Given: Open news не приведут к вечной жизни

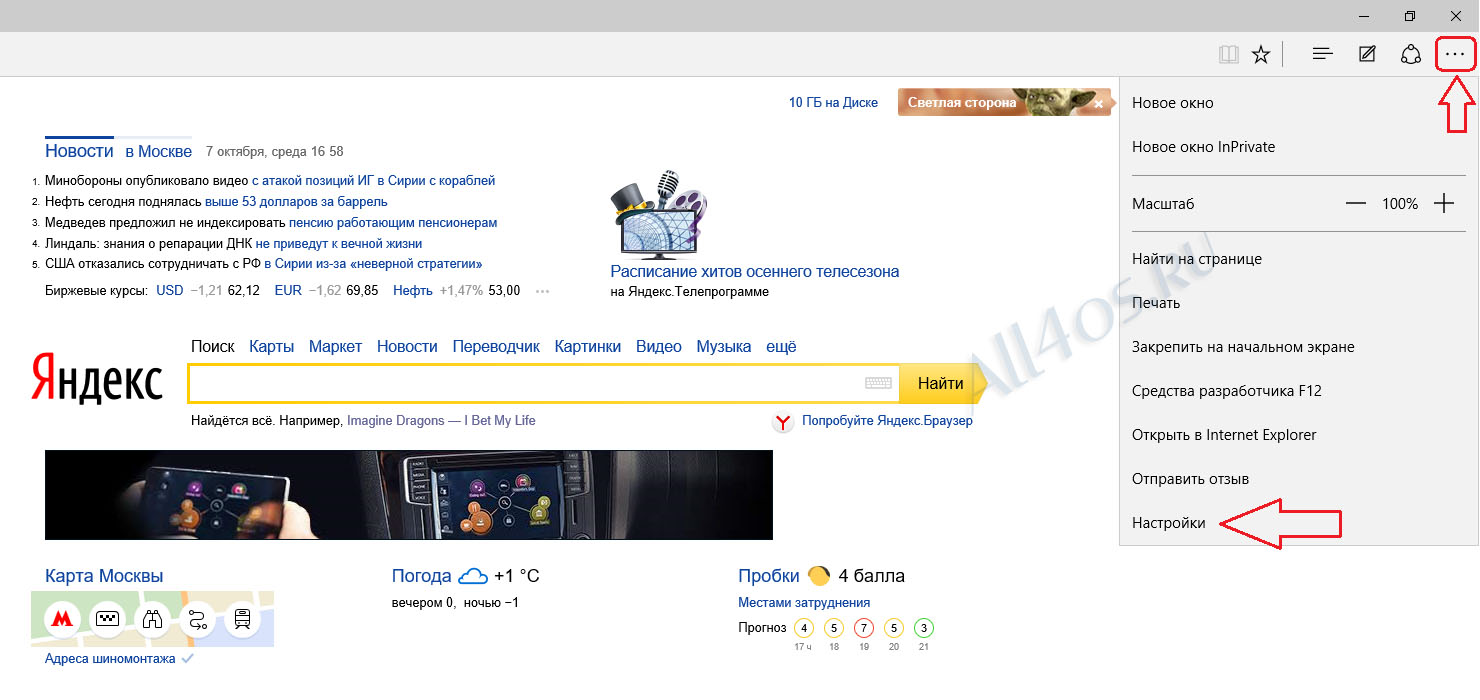Looking at the screenshot, I should click(x=339, y=244).
